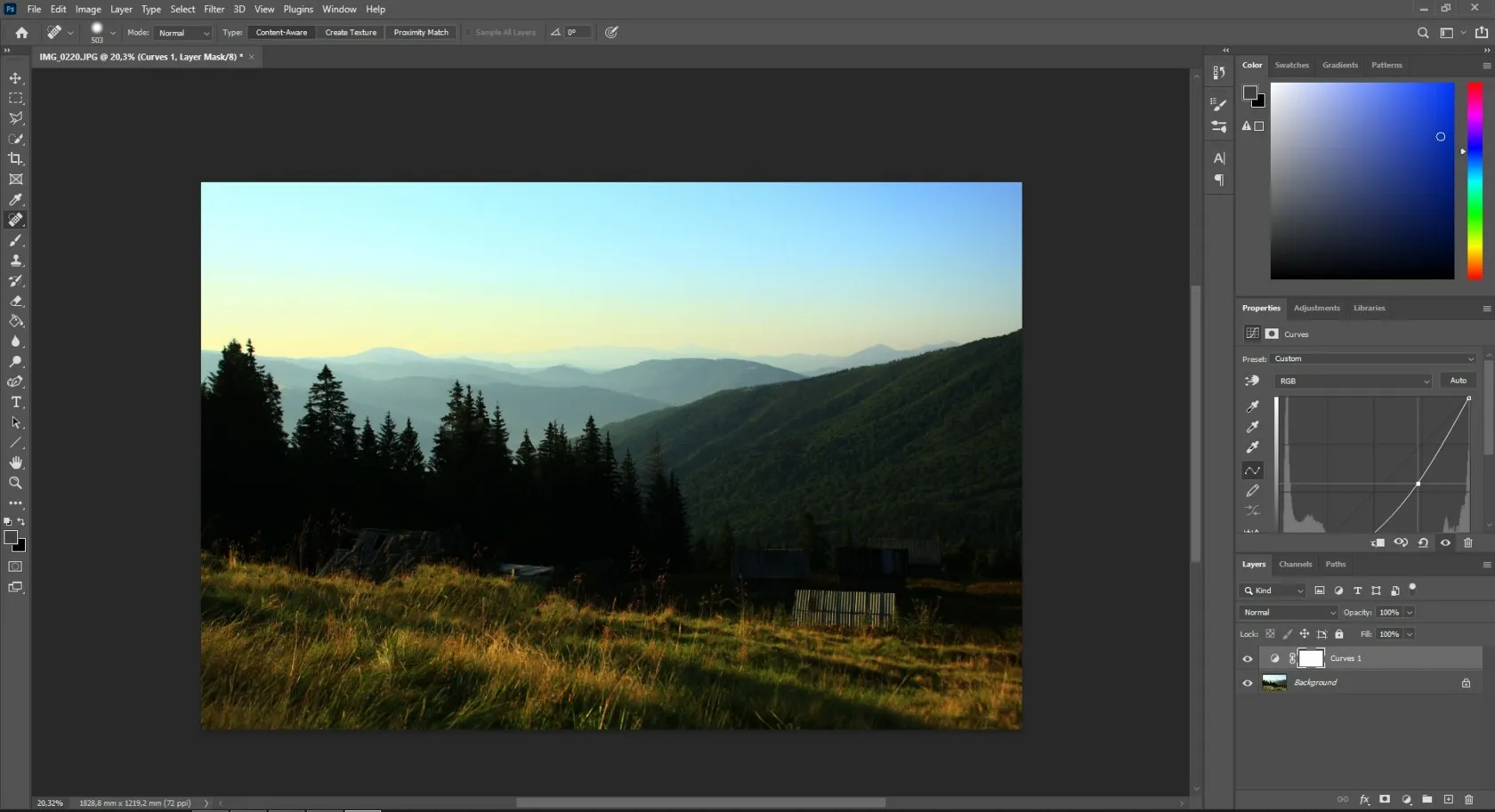The image size is (1495, 812).
Task: Toggle Curves adjustment visibility in Properties
Action: [x=1445, y=543]
